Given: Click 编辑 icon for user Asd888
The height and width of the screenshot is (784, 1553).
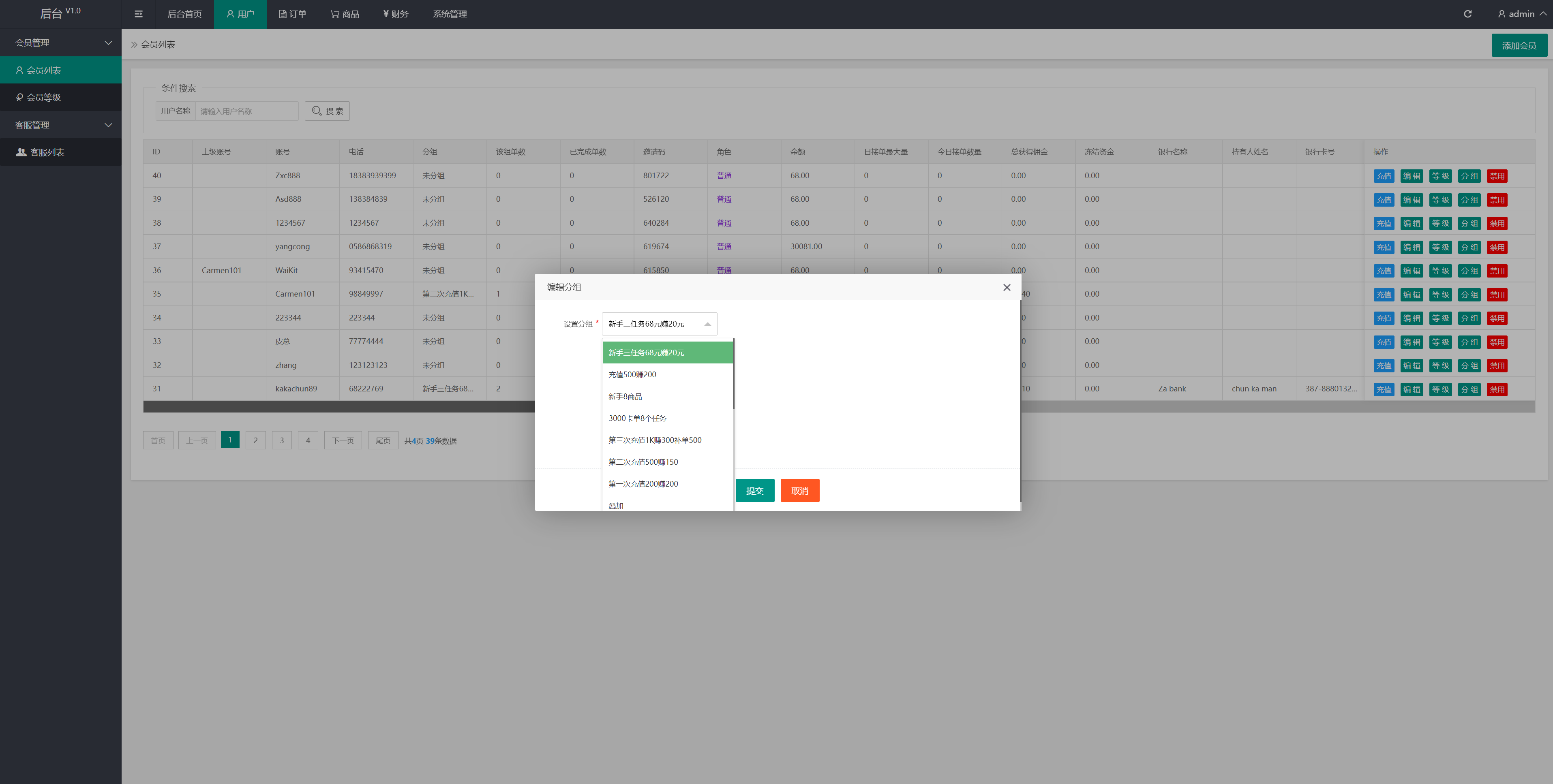Looking at the screenshot, I should [1411, 199].
